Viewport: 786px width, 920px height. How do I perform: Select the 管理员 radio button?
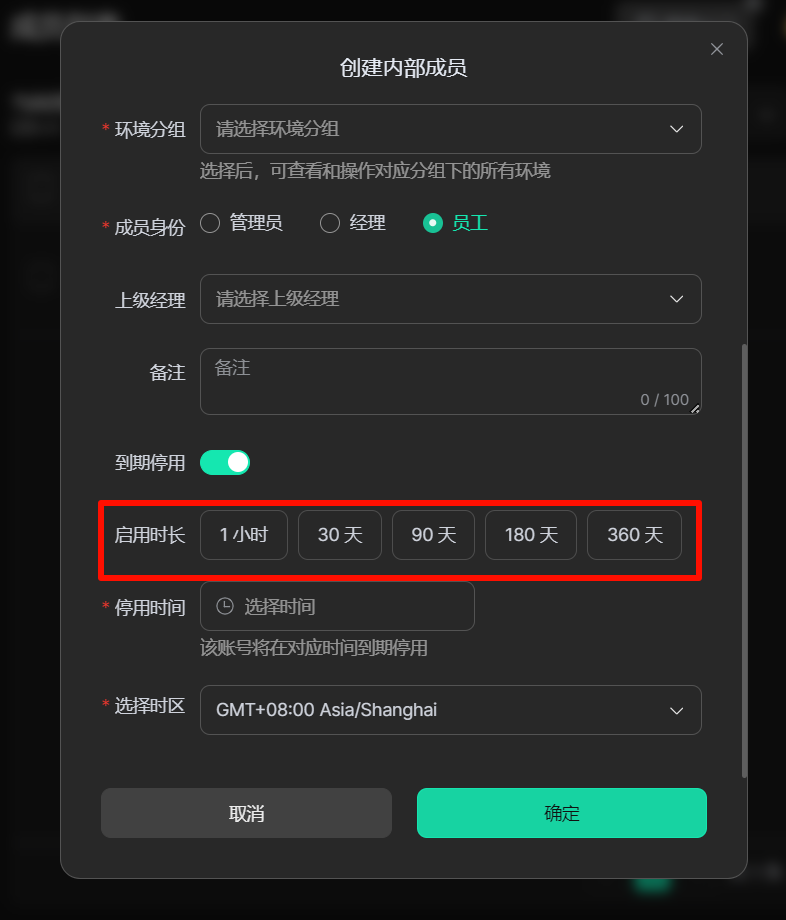(x=210, y=223)
